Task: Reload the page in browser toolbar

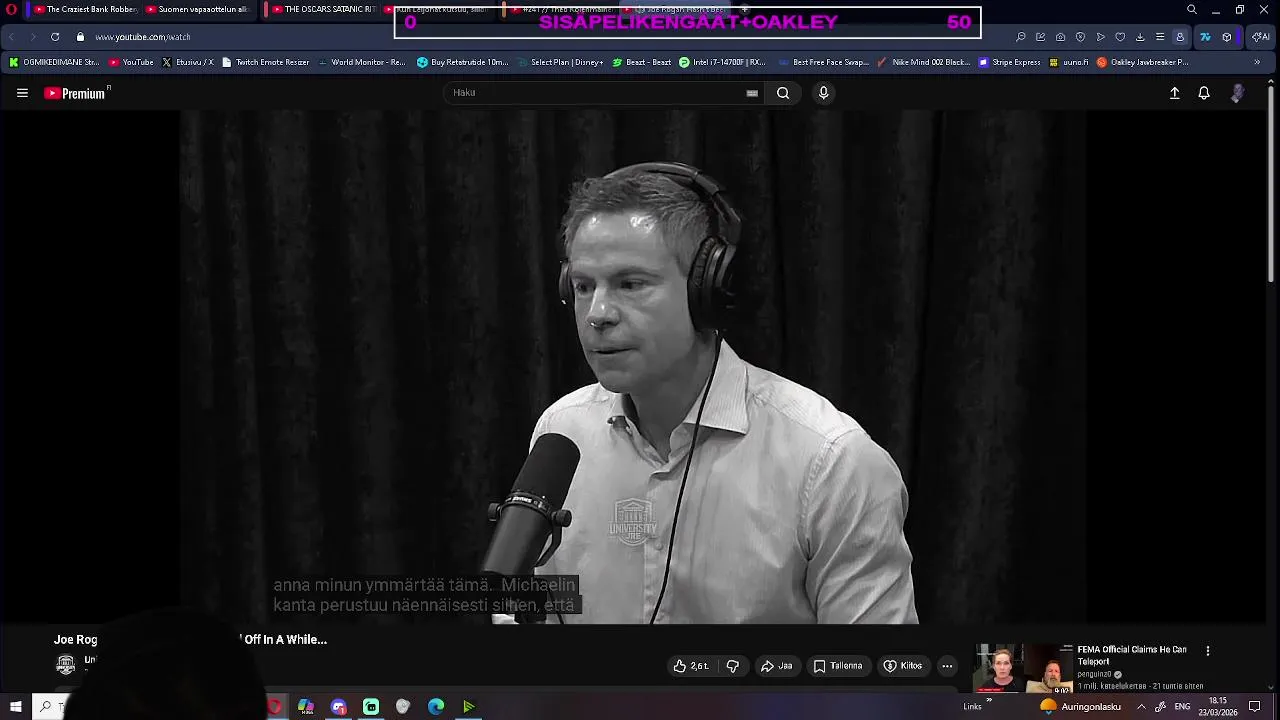Action: [x=55, y=37]
